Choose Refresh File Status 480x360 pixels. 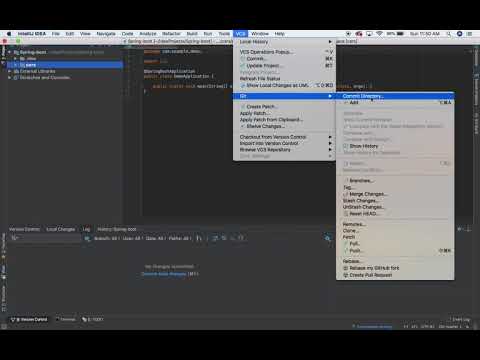point(284,79)
